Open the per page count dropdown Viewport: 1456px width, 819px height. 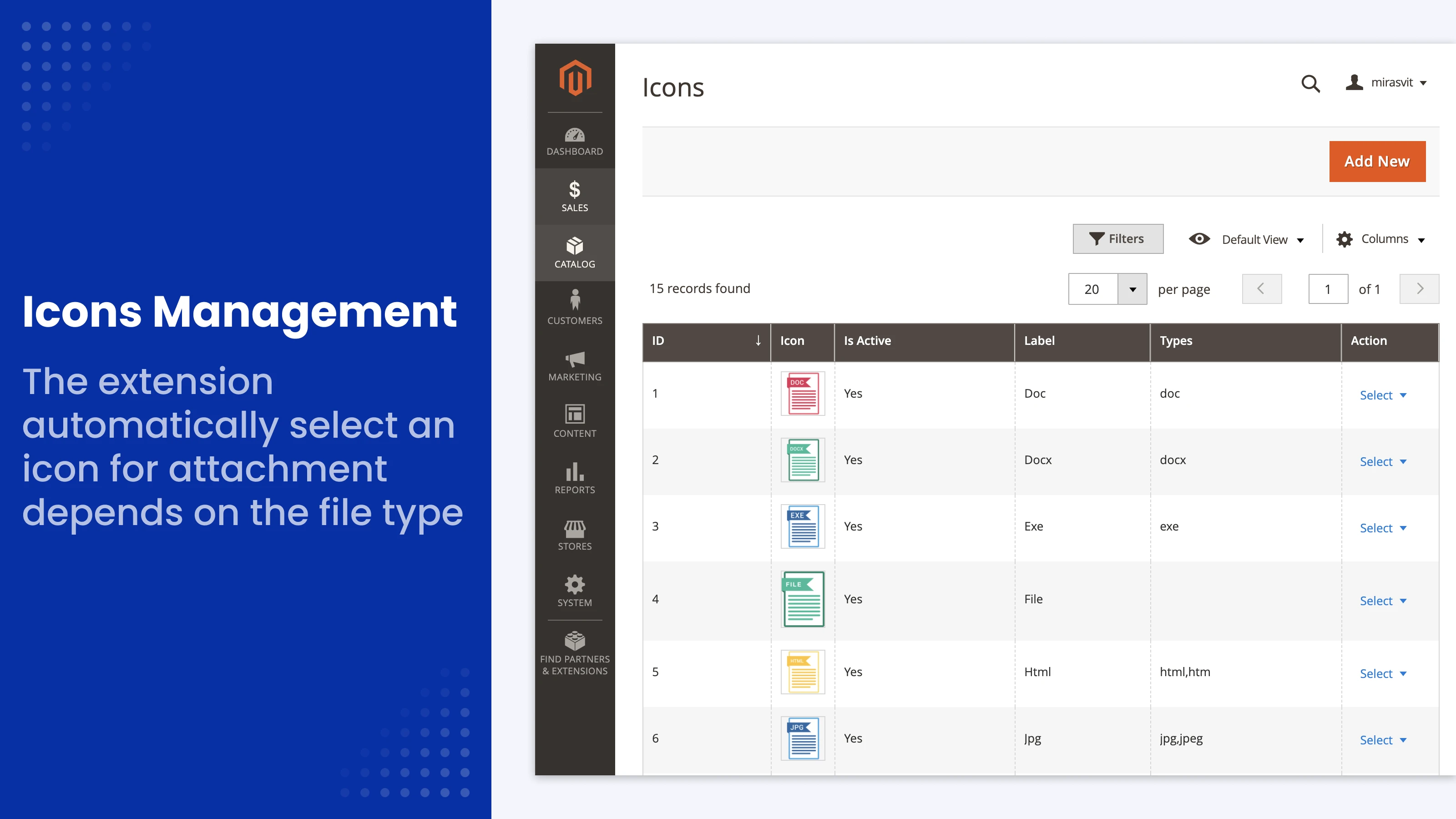pyautogui.click(x=1132, y=289)
